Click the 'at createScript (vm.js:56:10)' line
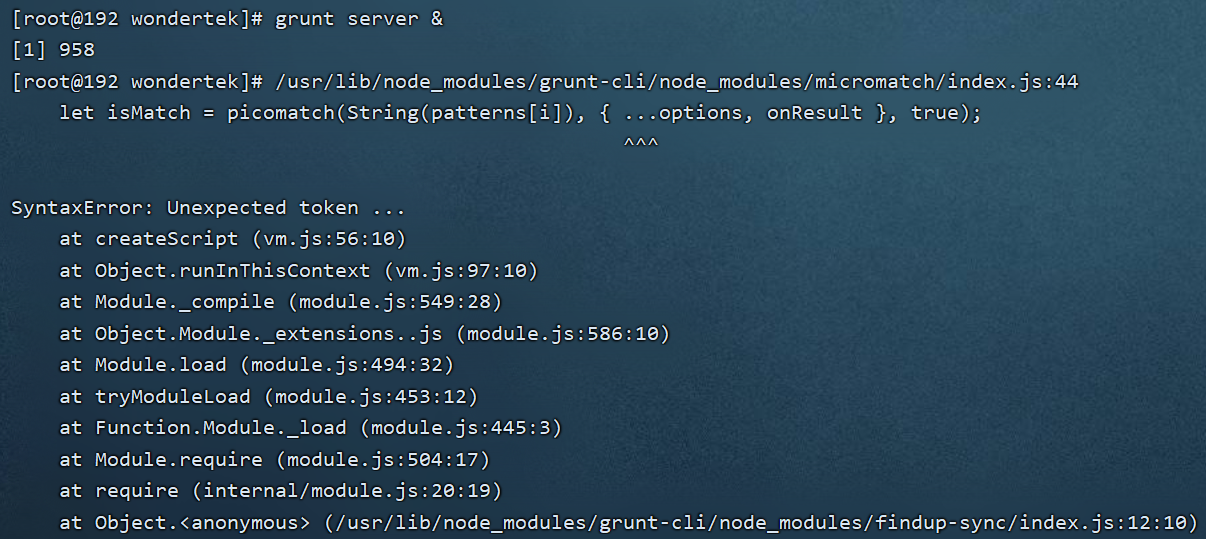Viewport: 1206px width, 539px height. [233, 239]
